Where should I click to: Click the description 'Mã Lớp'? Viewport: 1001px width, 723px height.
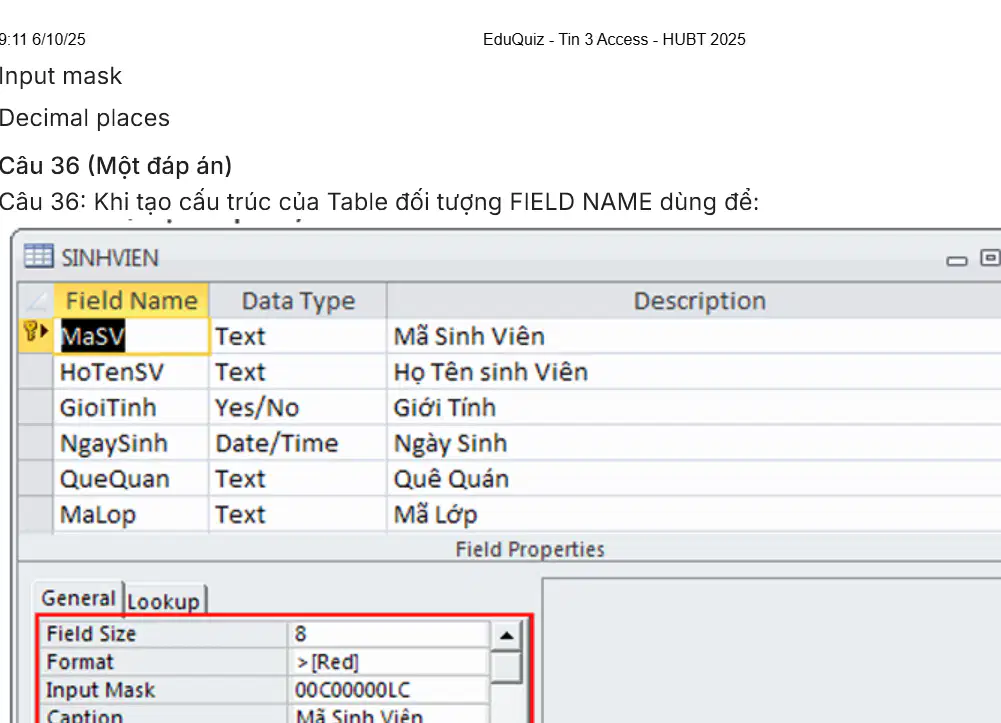click(435, 514)
